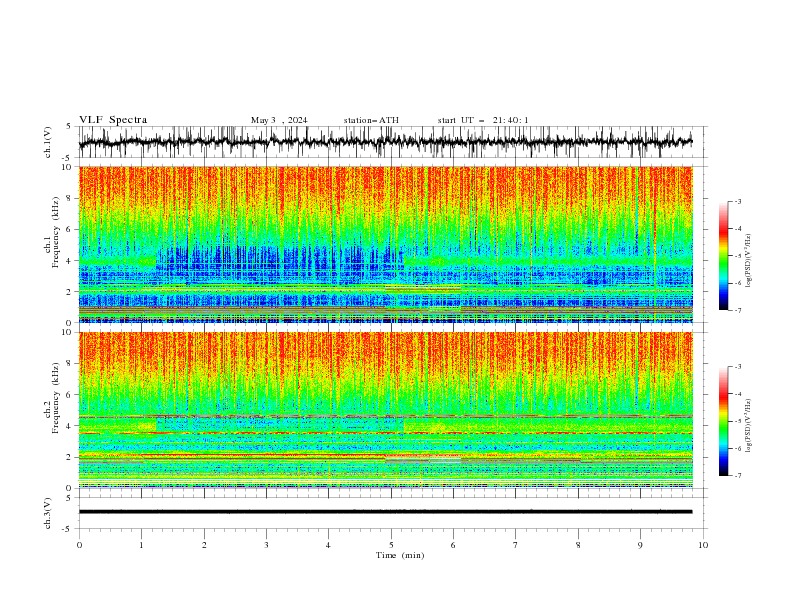
Task: Click the '-7' value on the ch.2 colorbar
Action: (737, 476)
